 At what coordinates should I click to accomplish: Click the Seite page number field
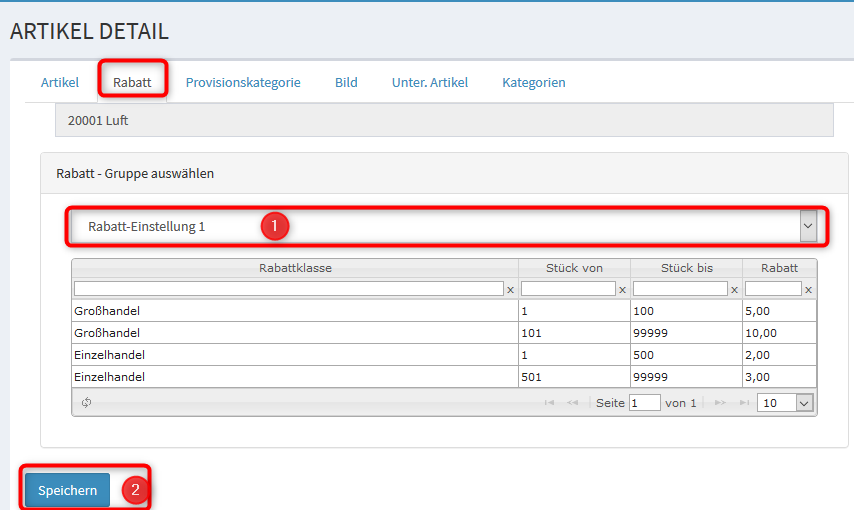[x=644, y=402]
